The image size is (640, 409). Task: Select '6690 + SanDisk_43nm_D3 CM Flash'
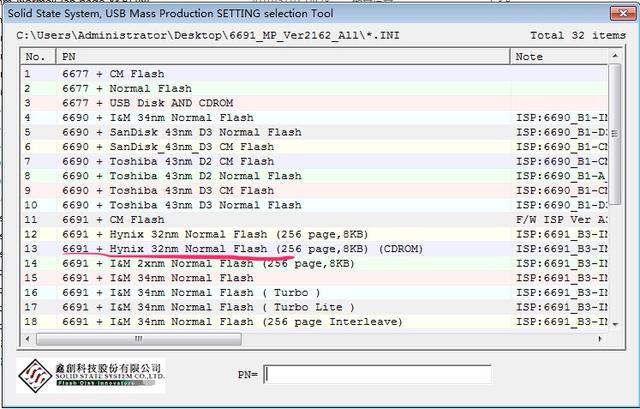tap(314, 147)
